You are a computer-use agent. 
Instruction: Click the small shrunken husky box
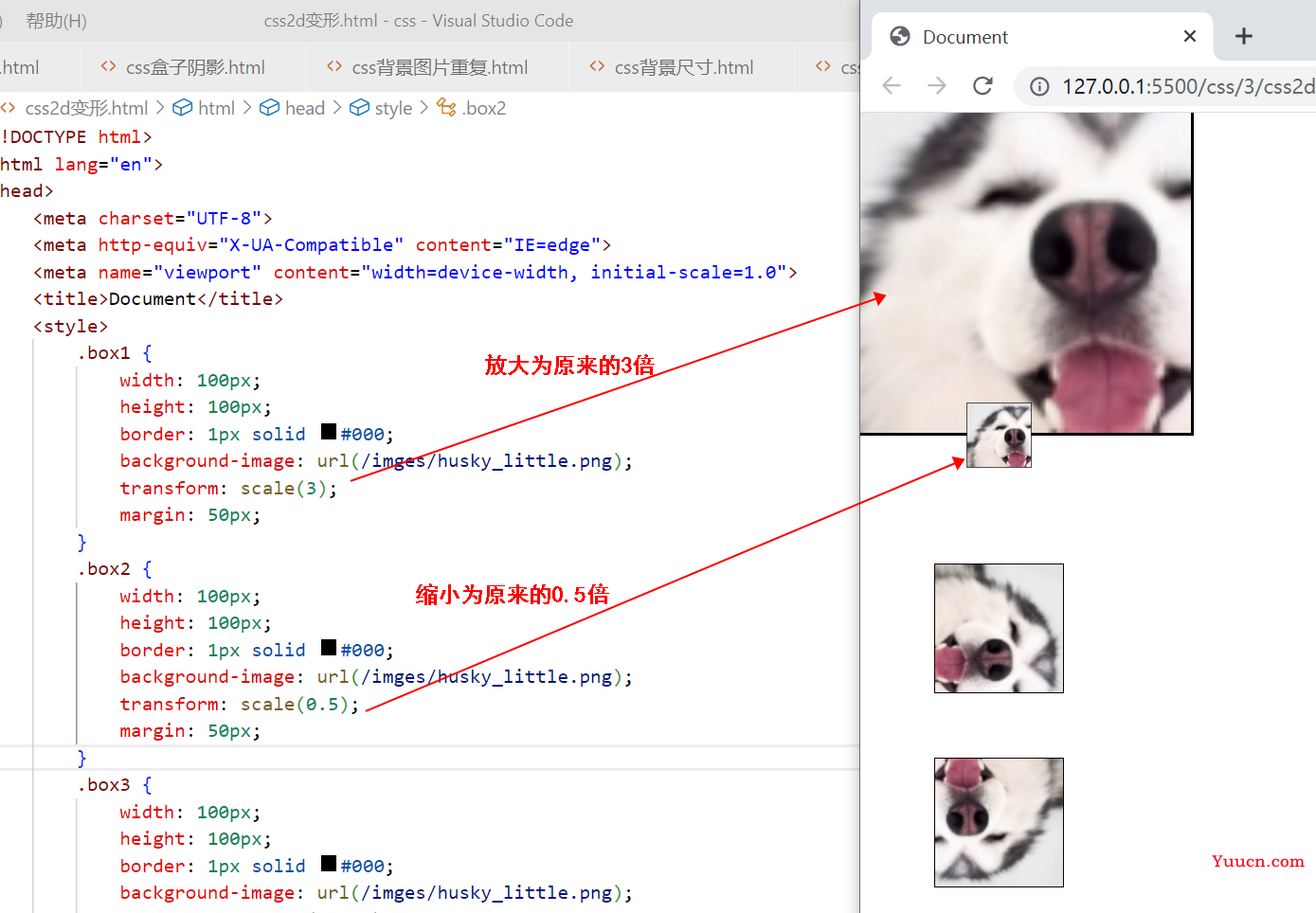point(999,435)
